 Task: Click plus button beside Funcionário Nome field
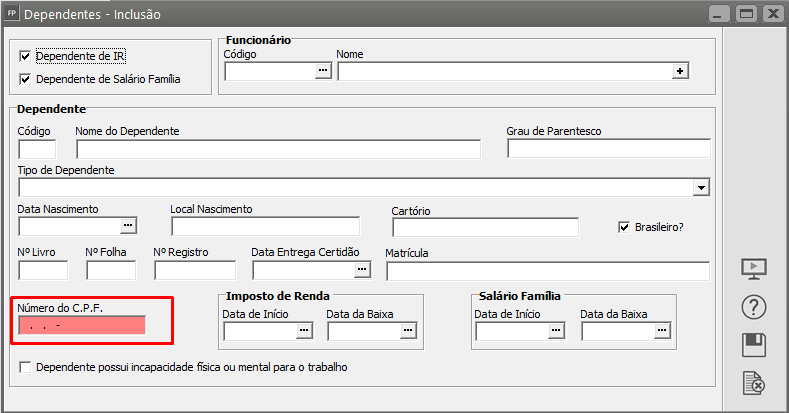point(680,71)
